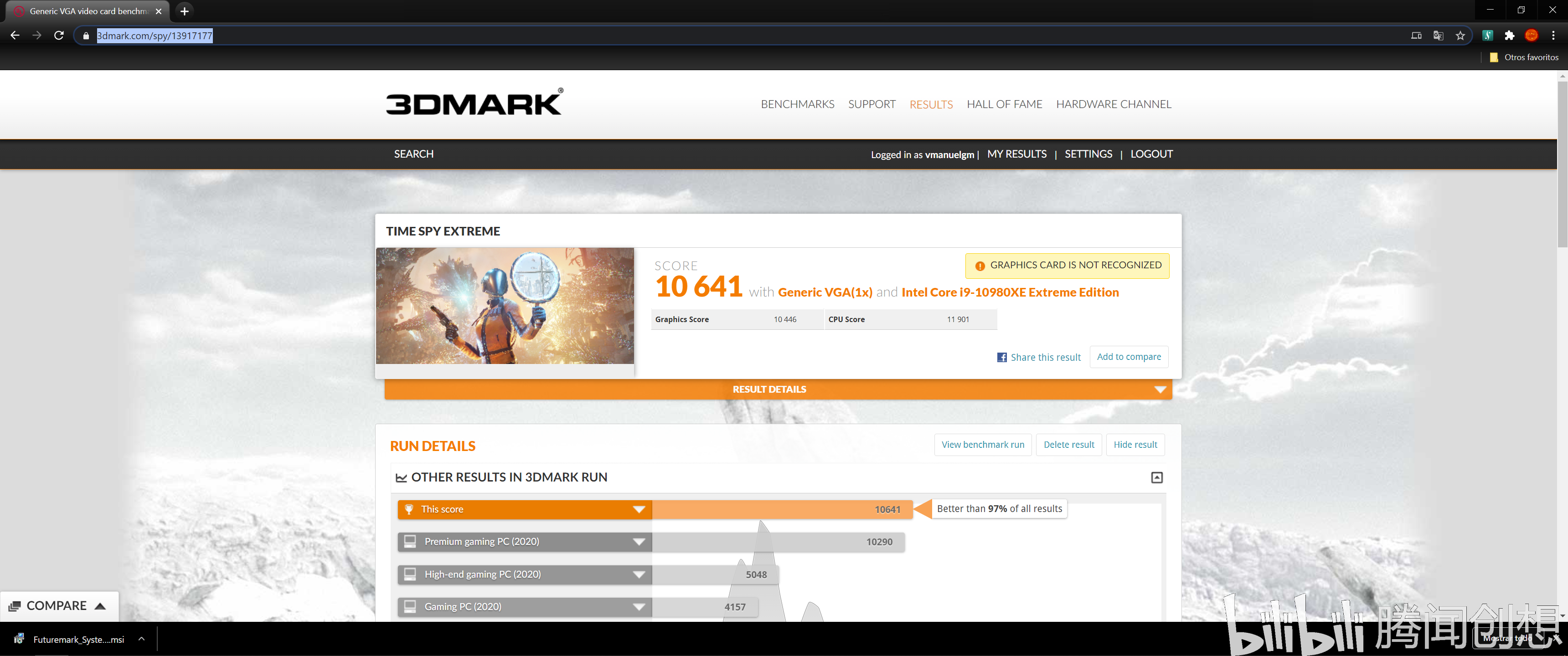Click the Facebook share icon

[1001, 357]
